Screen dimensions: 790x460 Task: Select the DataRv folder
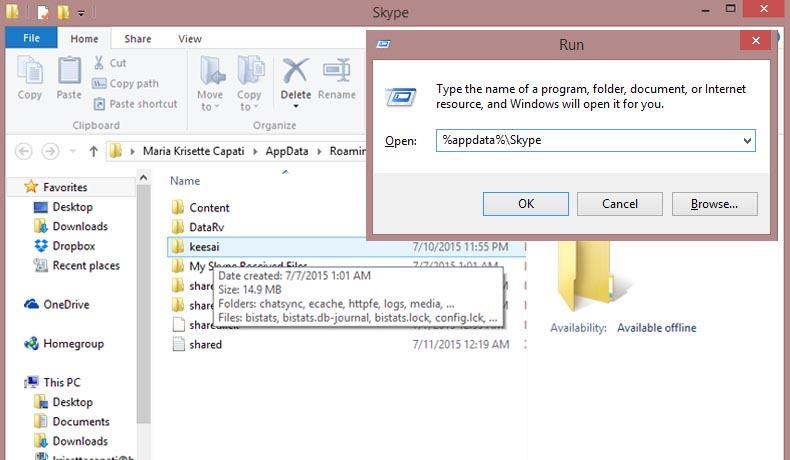(x=206, y=227)
